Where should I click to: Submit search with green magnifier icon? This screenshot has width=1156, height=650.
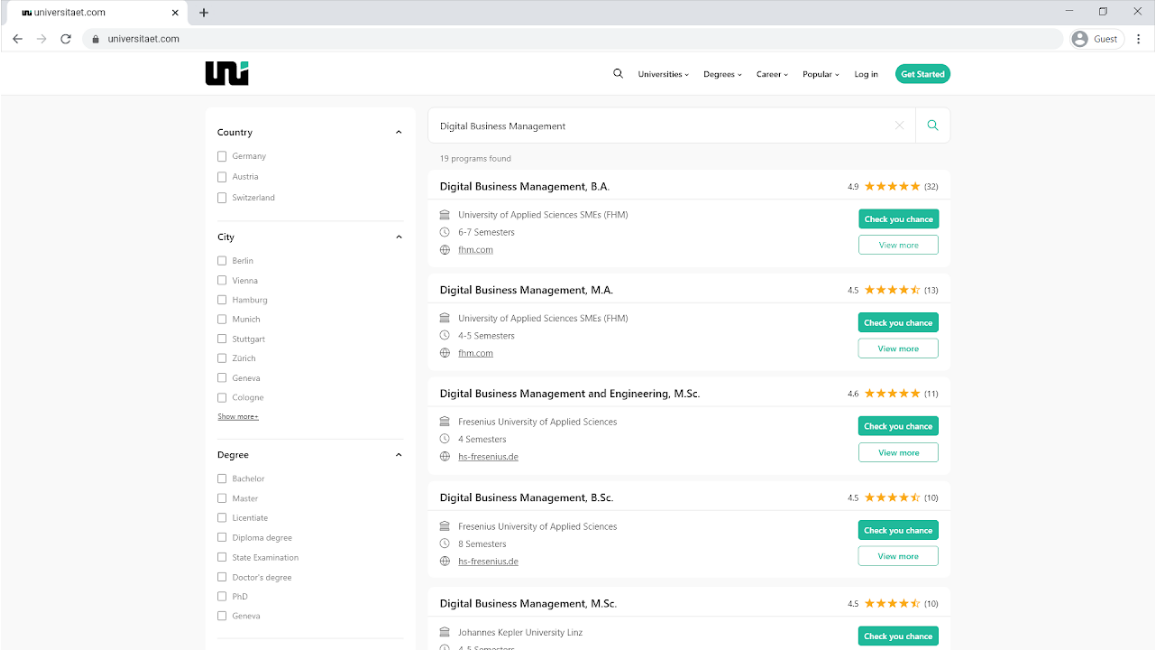pos(933,125)
